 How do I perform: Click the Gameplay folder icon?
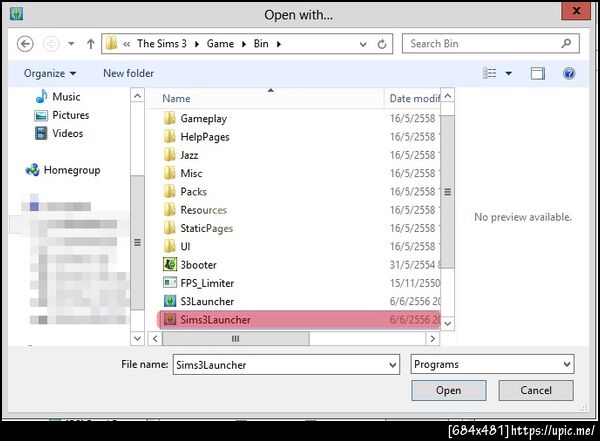pyautogui.click(x=170, y=118)
